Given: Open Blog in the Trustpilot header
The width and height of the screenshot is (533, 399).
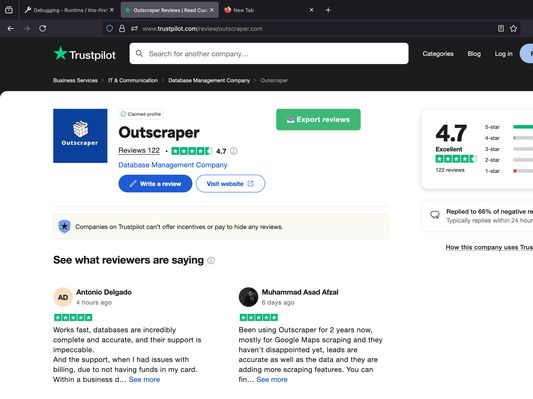Looking at the screenshot, I should point(474,54).
